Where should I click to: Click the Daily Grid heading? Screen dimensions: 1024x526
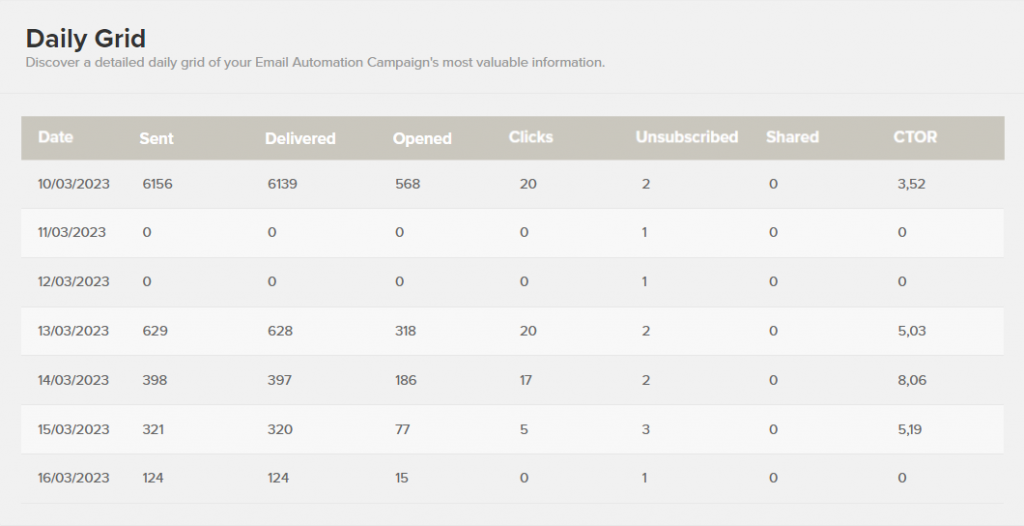86,39
